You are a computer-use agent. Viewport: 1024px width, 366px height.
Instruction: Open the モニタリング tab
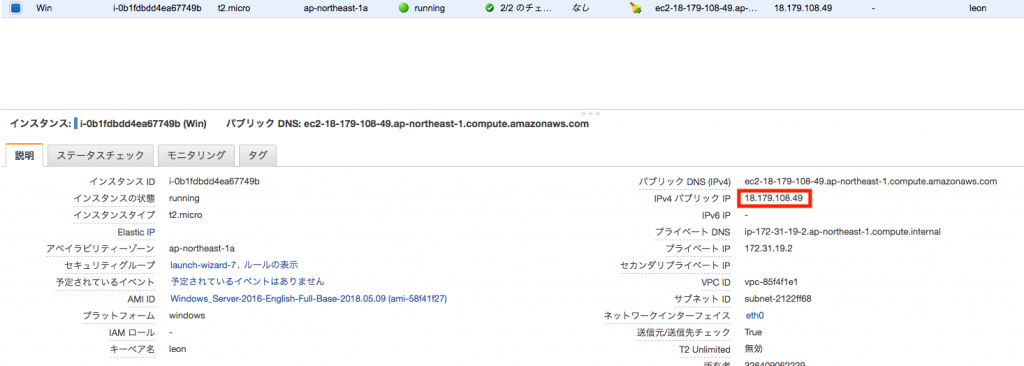196,156
